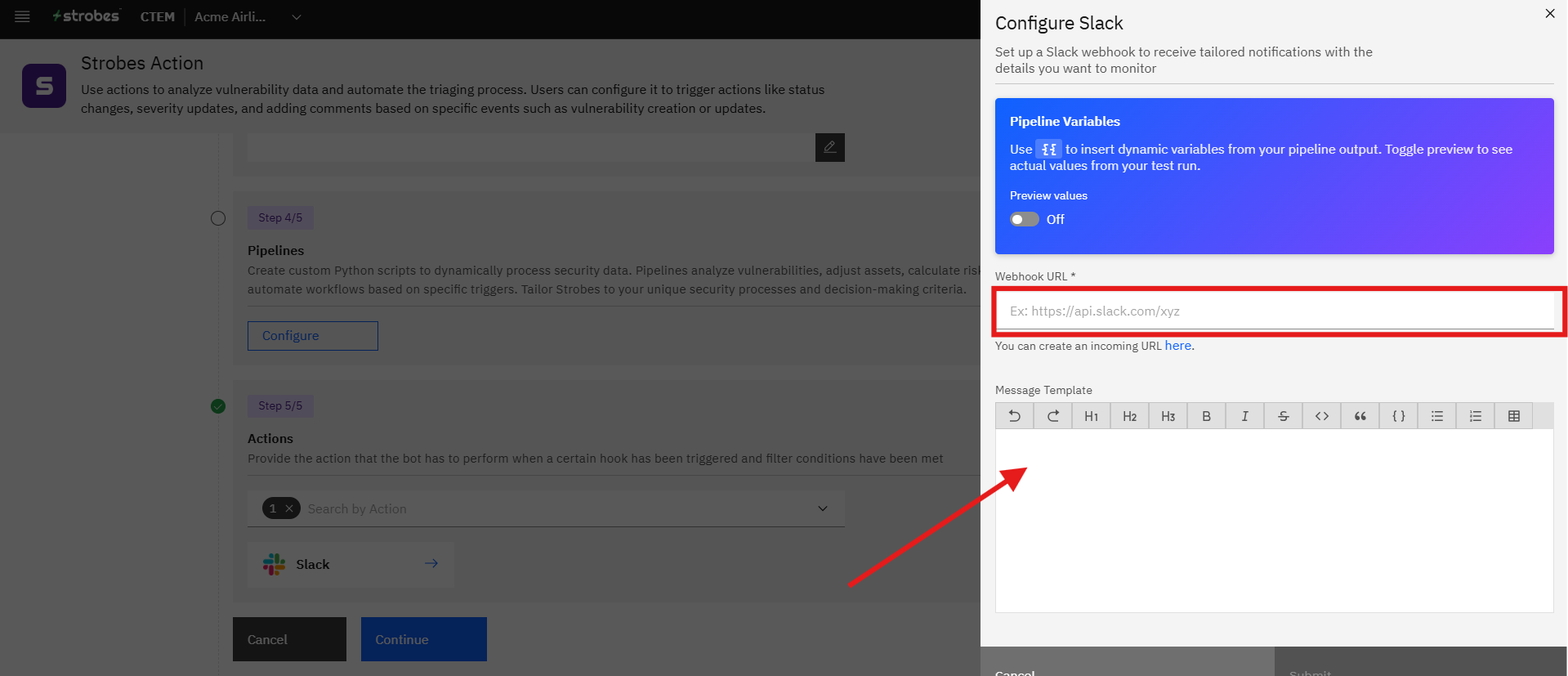
Task: Remove the selected action count chip
Action: 289,508
